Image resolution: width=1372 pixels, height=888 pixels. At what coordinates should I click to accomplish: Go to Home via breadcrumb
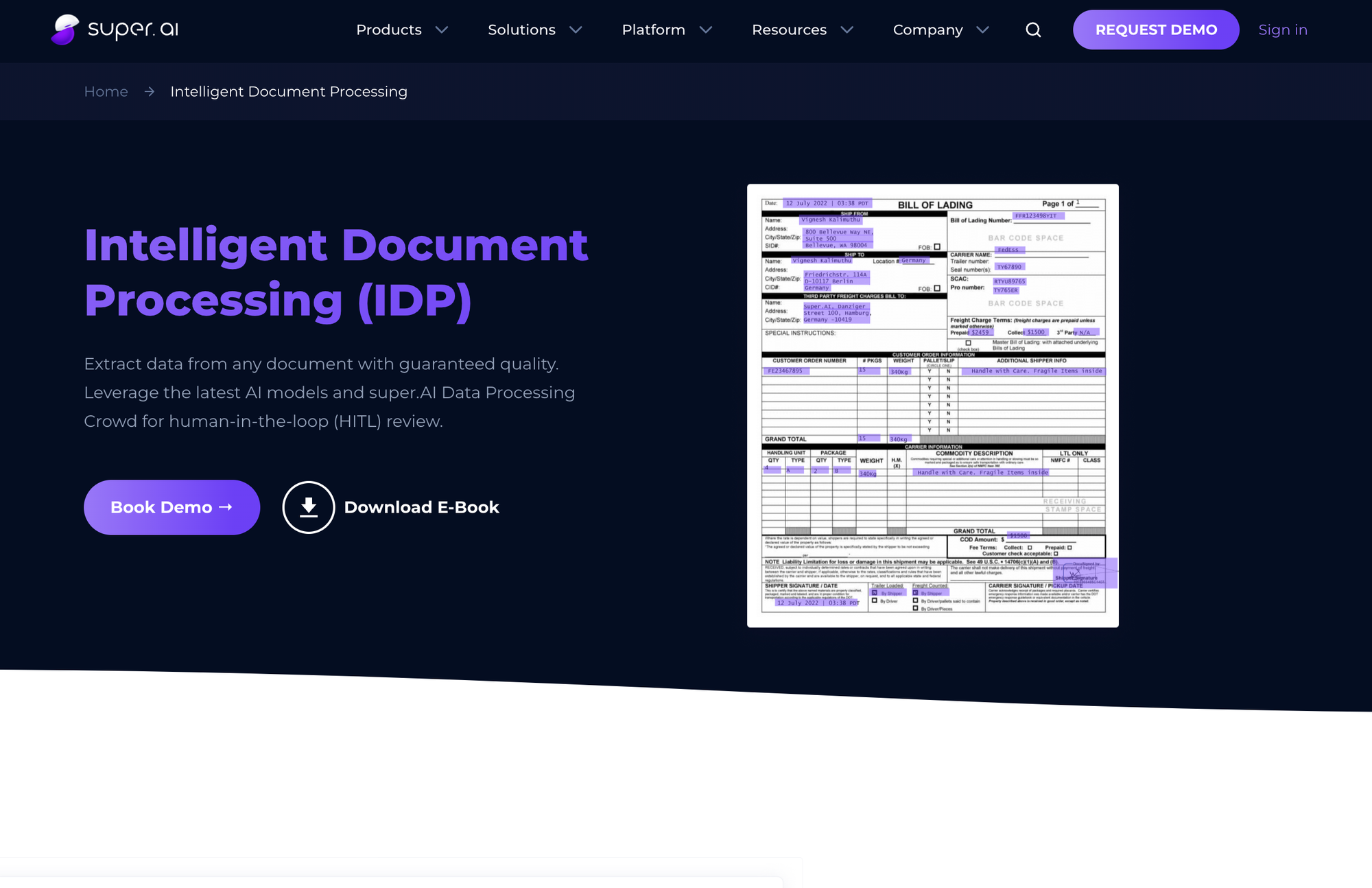106,91
